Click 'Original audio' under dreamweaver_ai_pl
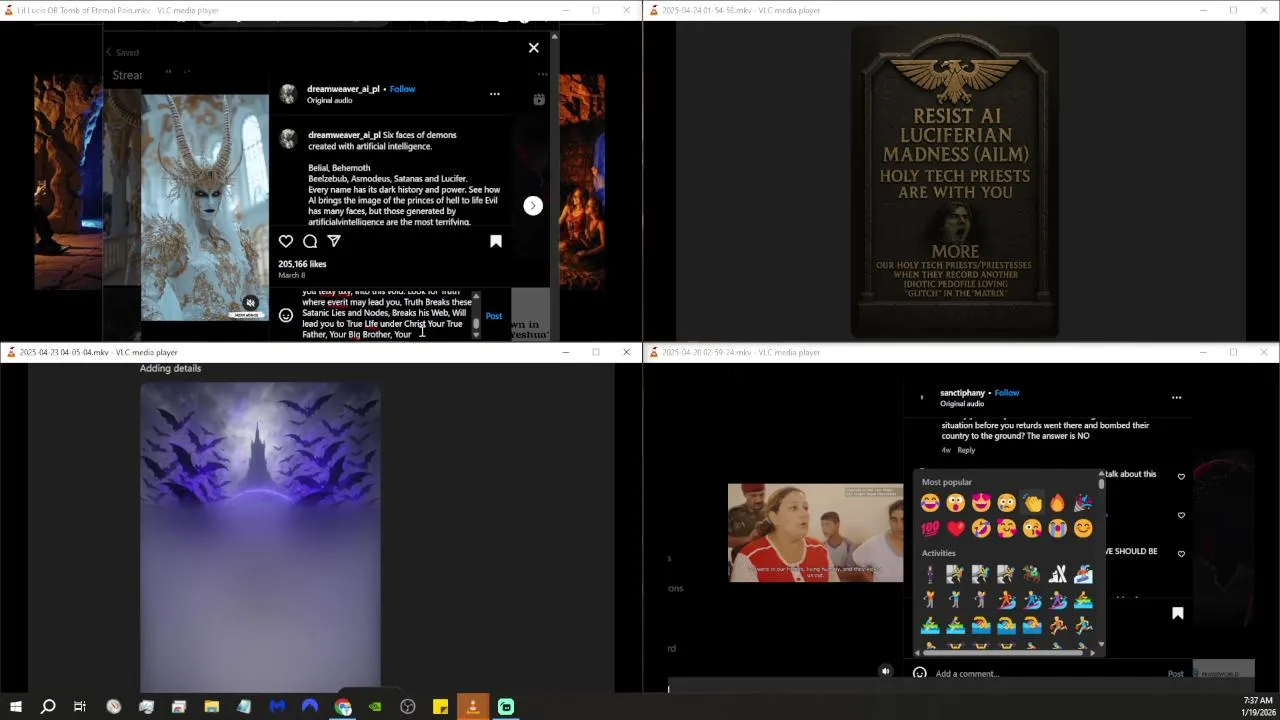 pos(329,100)
